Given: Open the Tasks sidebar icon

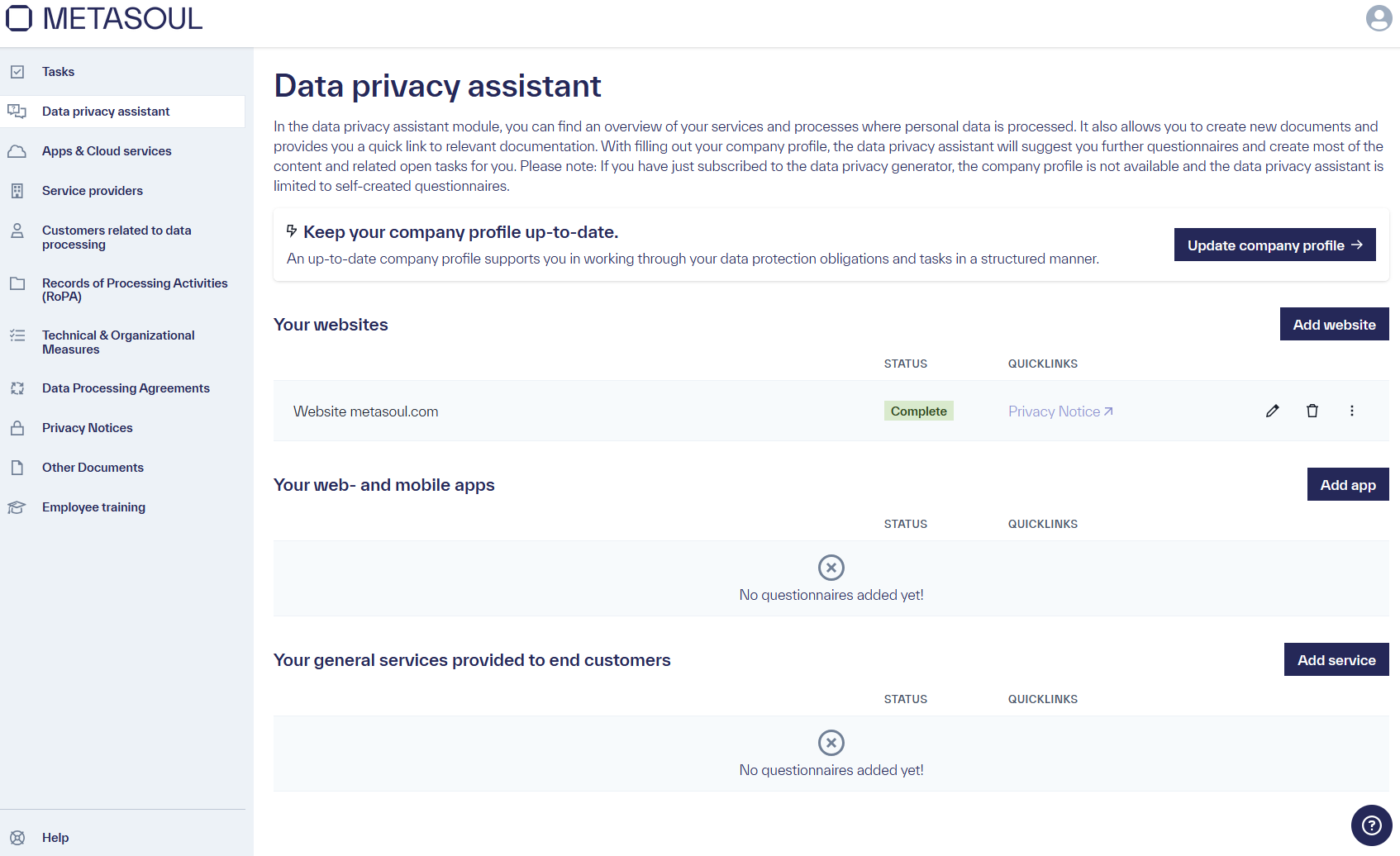Looking at the screenshot, I should pos(17,72).
